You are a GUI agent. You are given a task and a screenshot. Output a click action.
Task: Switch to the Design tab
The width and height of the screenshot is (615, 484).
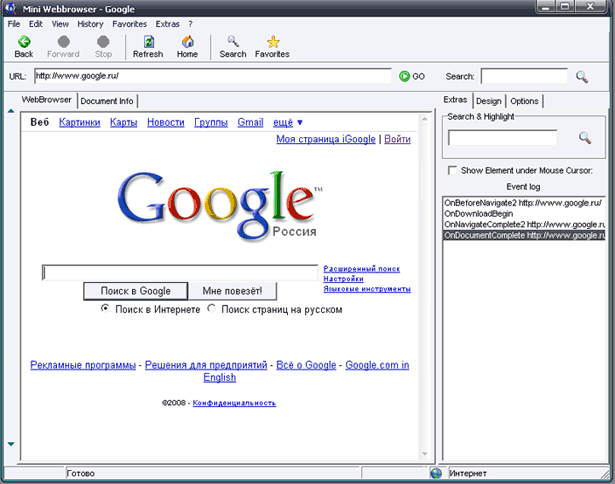click(x=488, y=101)
